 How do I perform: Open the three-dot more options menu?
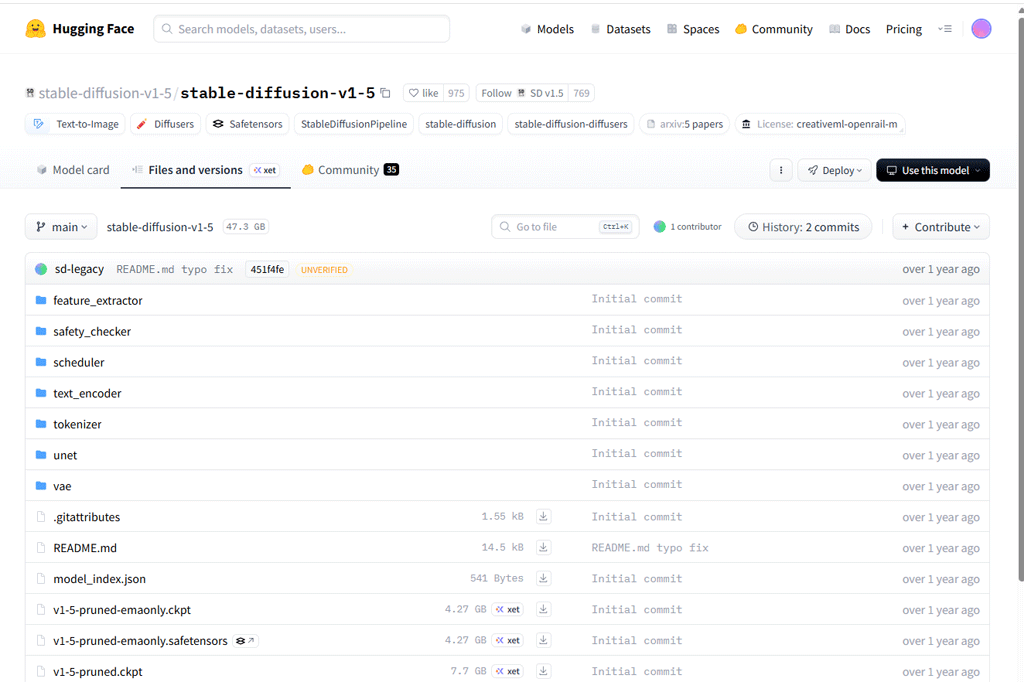(x=781, y=170)
